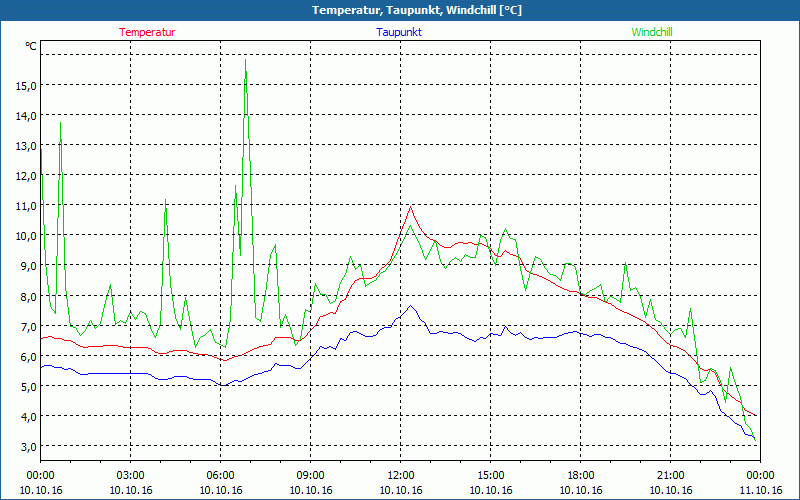
Task: Click the 11,0 y-axis value
Action: coord(26,206)
